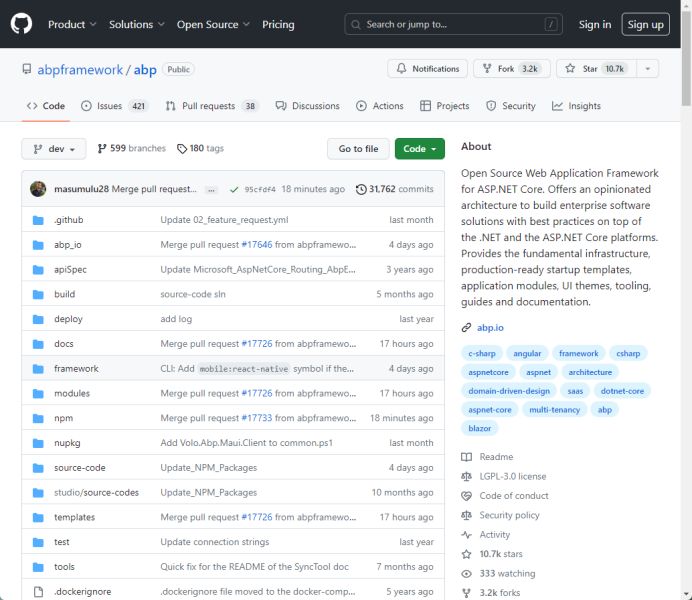Click the modules folder icon
This screenshot has width=692, height=600.
[x=38, y=393]
